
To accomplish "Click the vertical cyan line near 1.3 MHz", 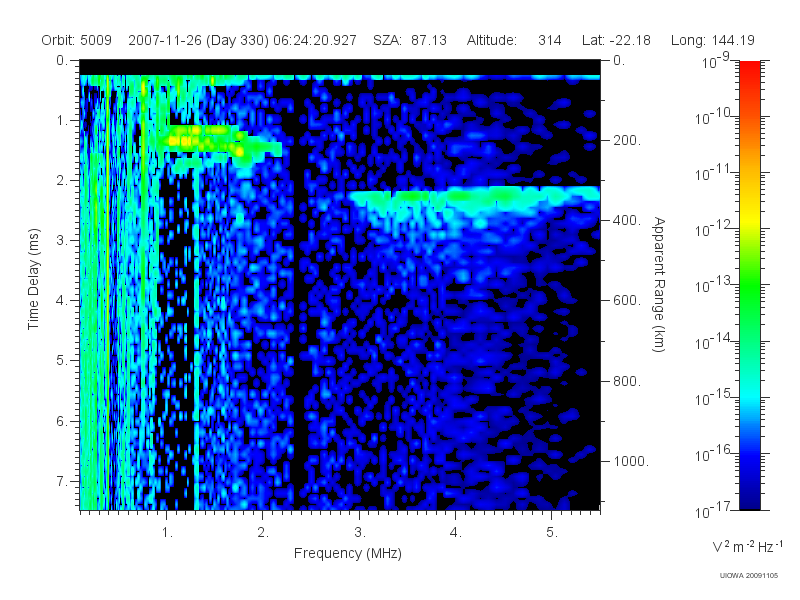I will coord(196,337).
